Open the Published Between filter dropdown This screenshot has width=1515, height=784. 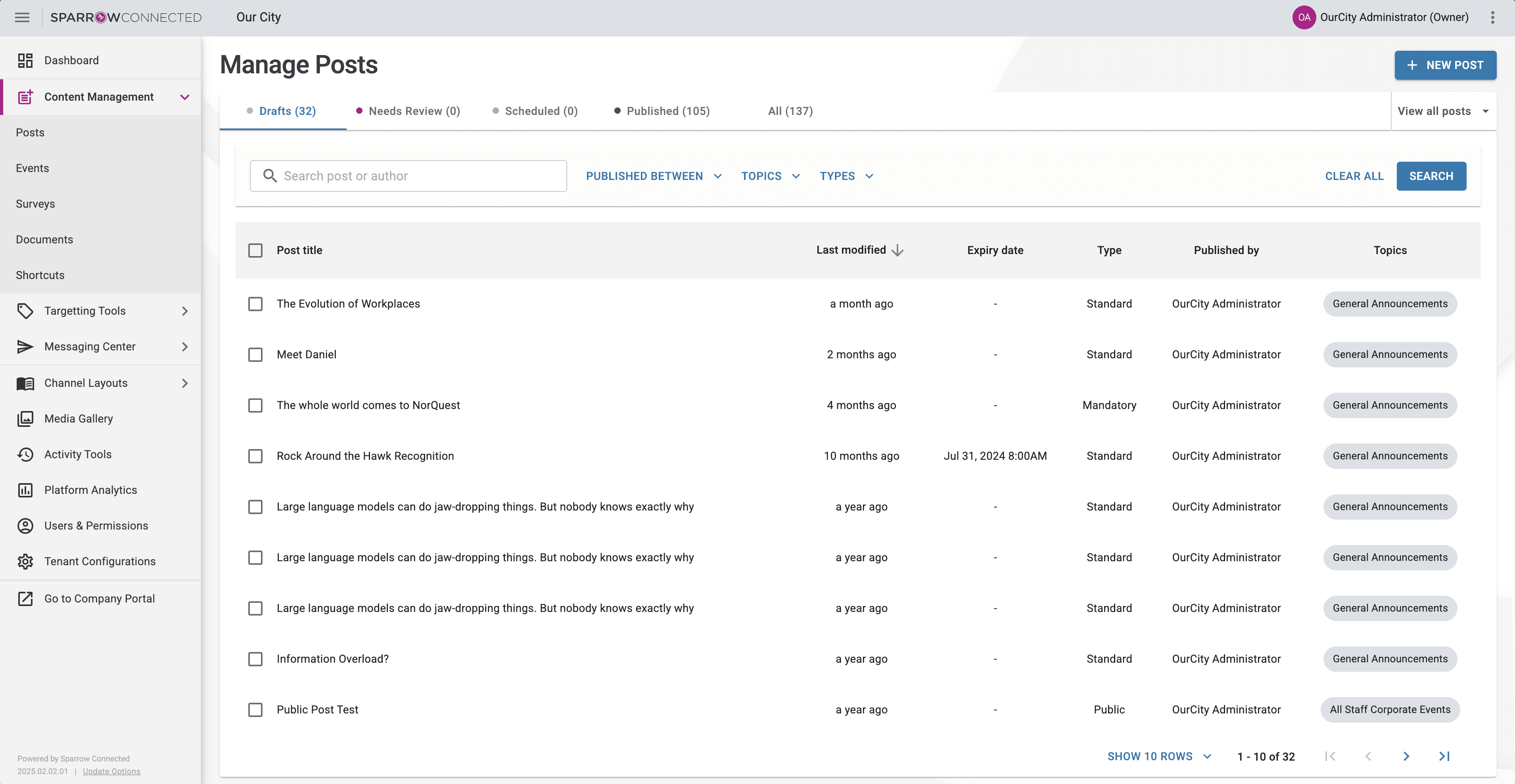pyautogui.click(x=654, y=176)
